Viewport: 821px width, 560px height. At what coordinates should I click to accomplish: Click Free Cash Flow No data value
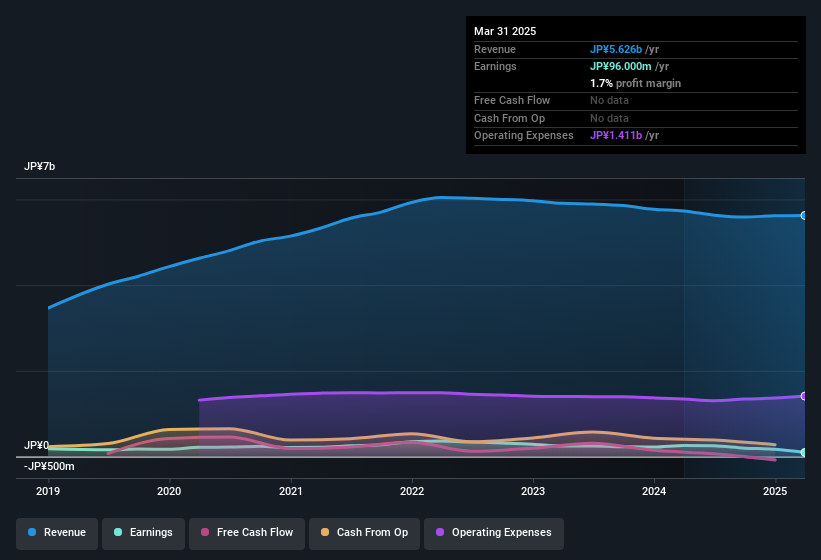[x=609, y=100]
